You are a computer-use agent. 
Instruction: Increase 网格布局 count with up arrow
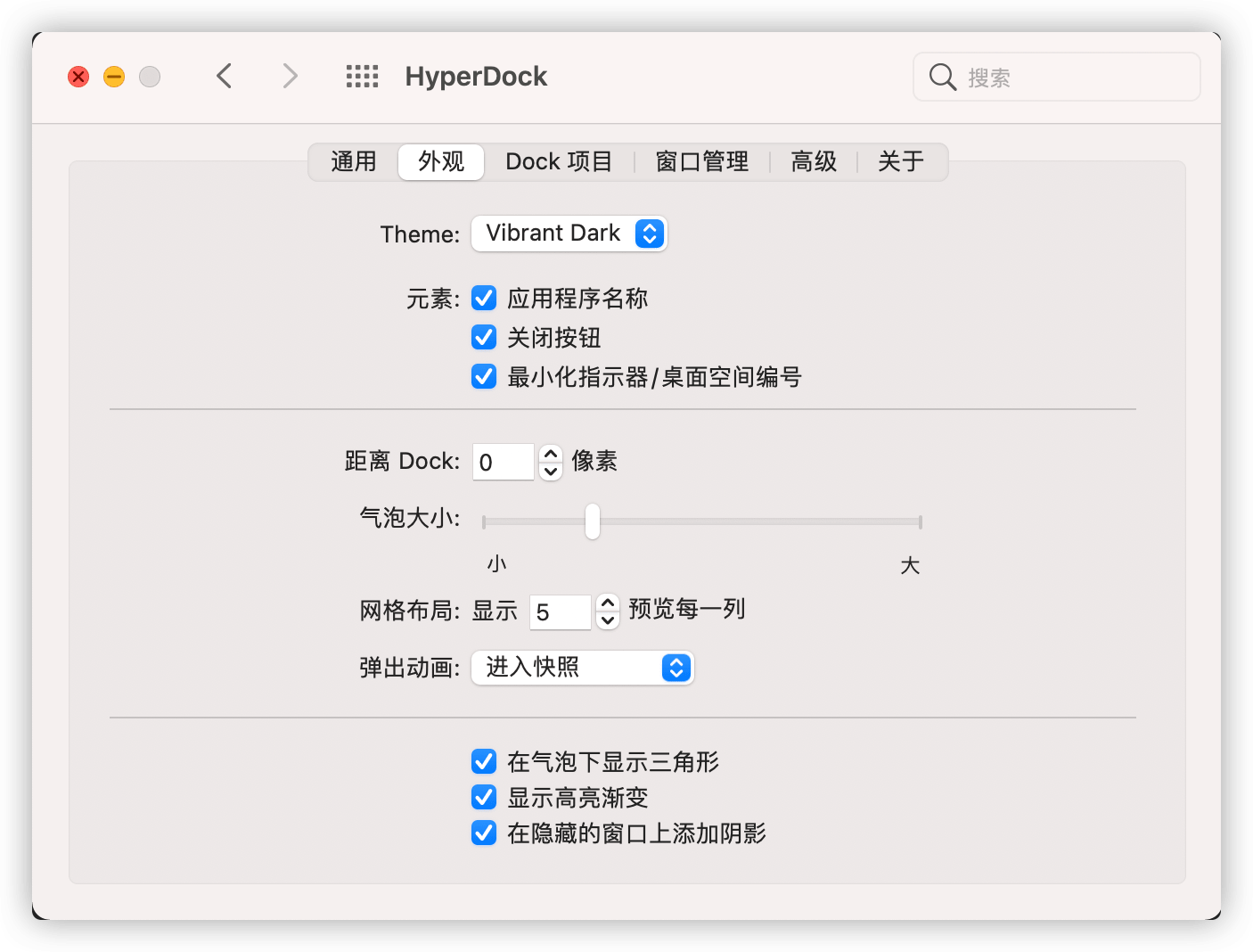(x=608, y=603)
